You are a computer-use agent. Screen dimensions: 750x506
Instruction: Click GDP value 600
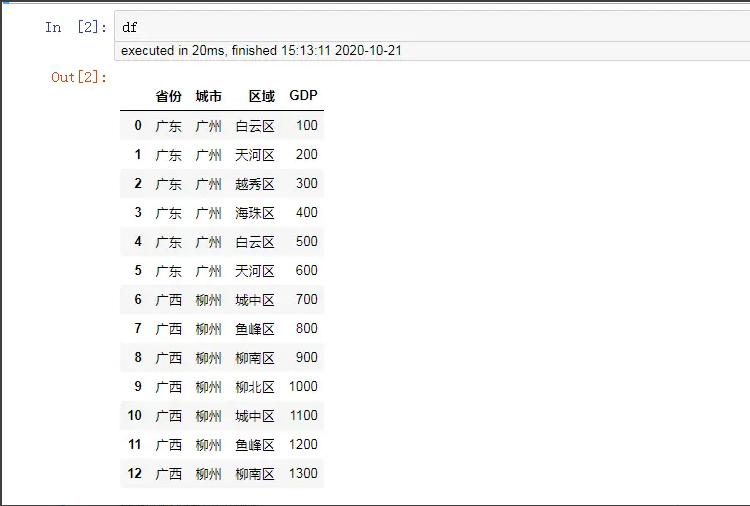[x=307, y=271]
